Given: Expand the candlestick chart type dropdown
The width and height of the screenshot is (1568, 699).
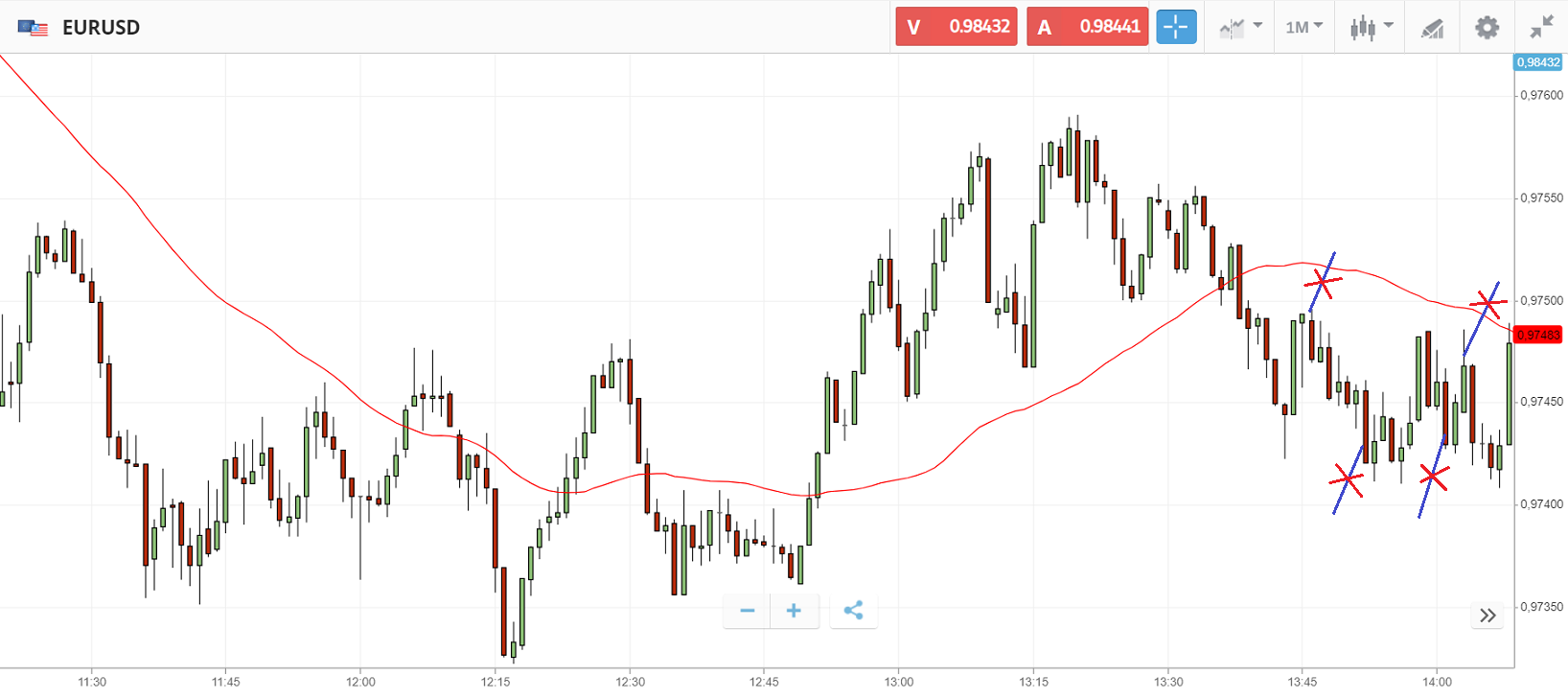Looking at the screenshot, I should (1371, 28).
